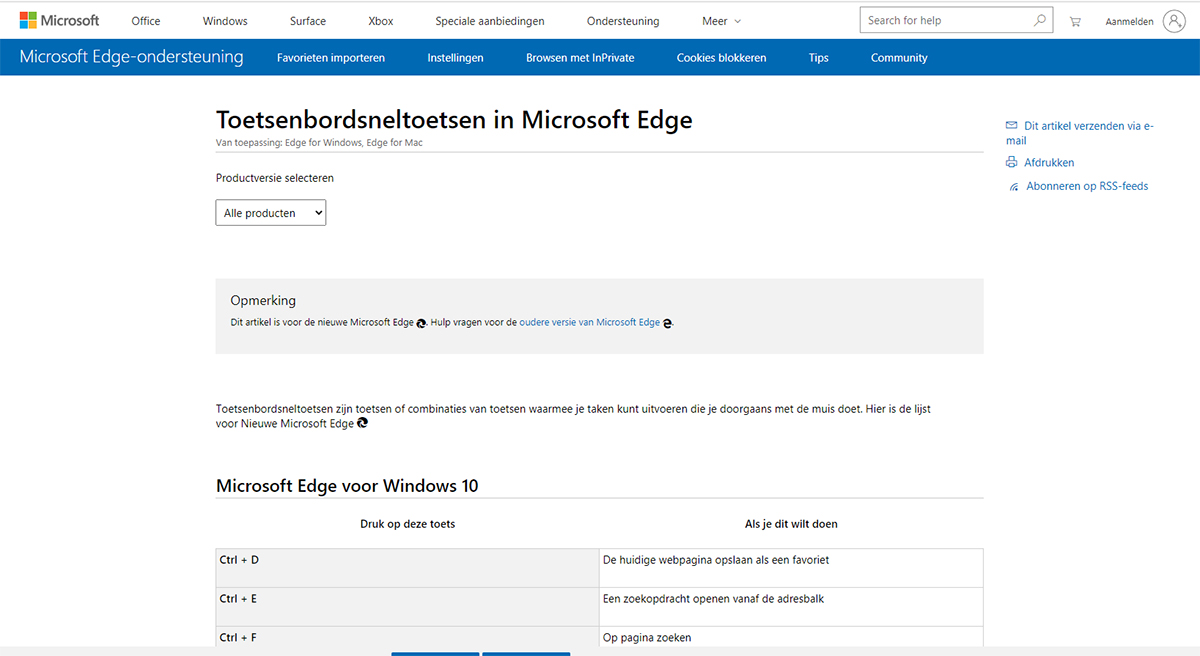Screen dimensions: 1200x656
Task: Go to Instellingen tab
Action: (x=455, y=58)
